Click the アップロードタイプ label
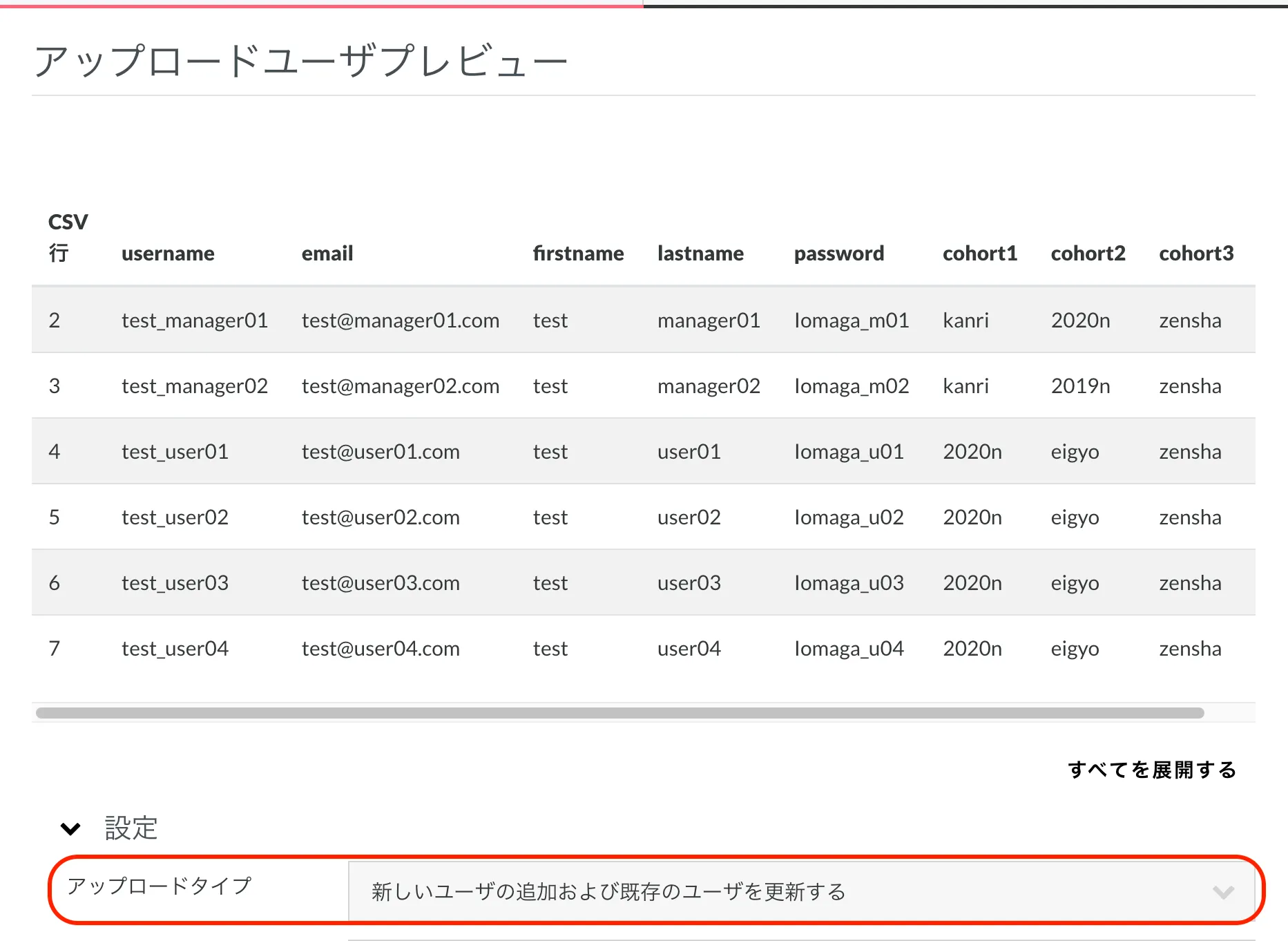The height and width of the screenshot is (941, 1288). tap(160, 886)
